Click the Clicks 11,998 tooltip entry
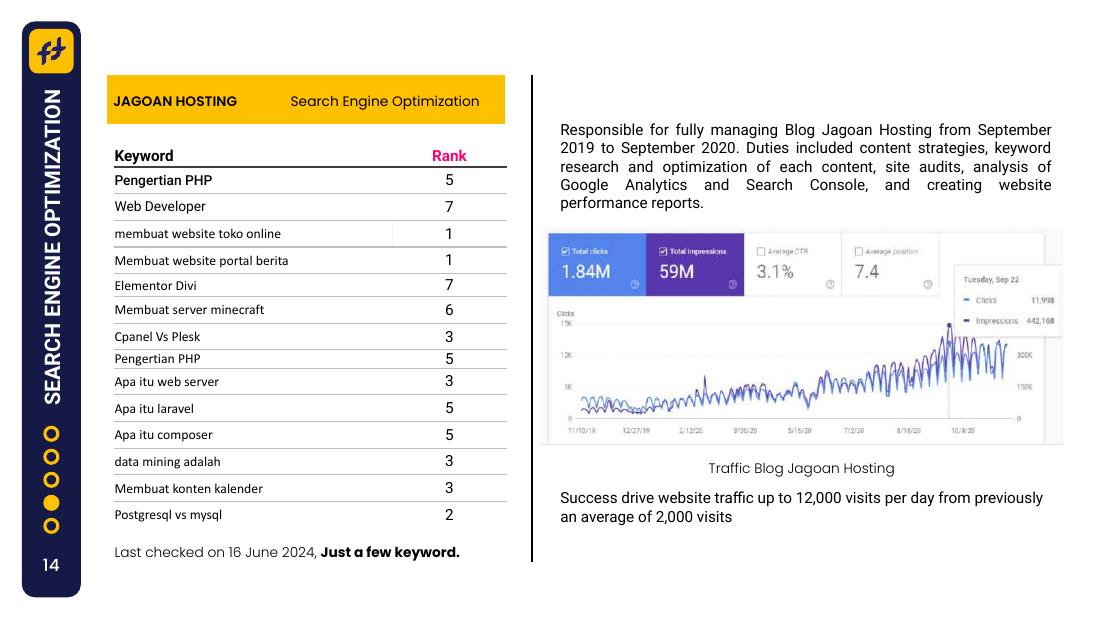The width and height of the screenshot is (1100, 619). pyautogui.click(x=1009, y=300)
